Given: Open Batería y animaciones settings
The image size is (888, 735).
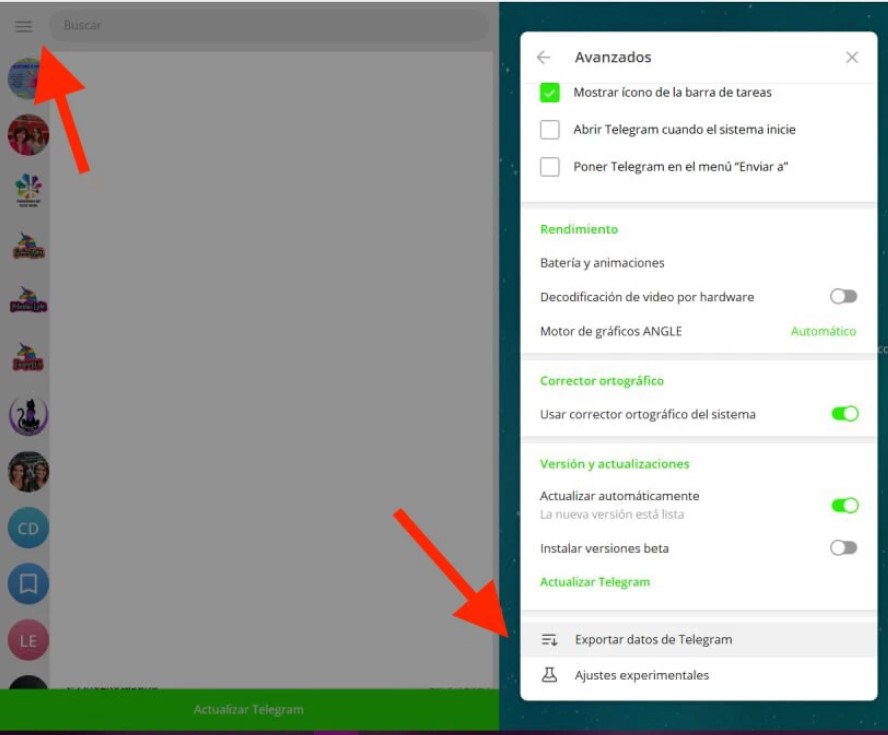Looking at the screenshot, I should (698, 263).
